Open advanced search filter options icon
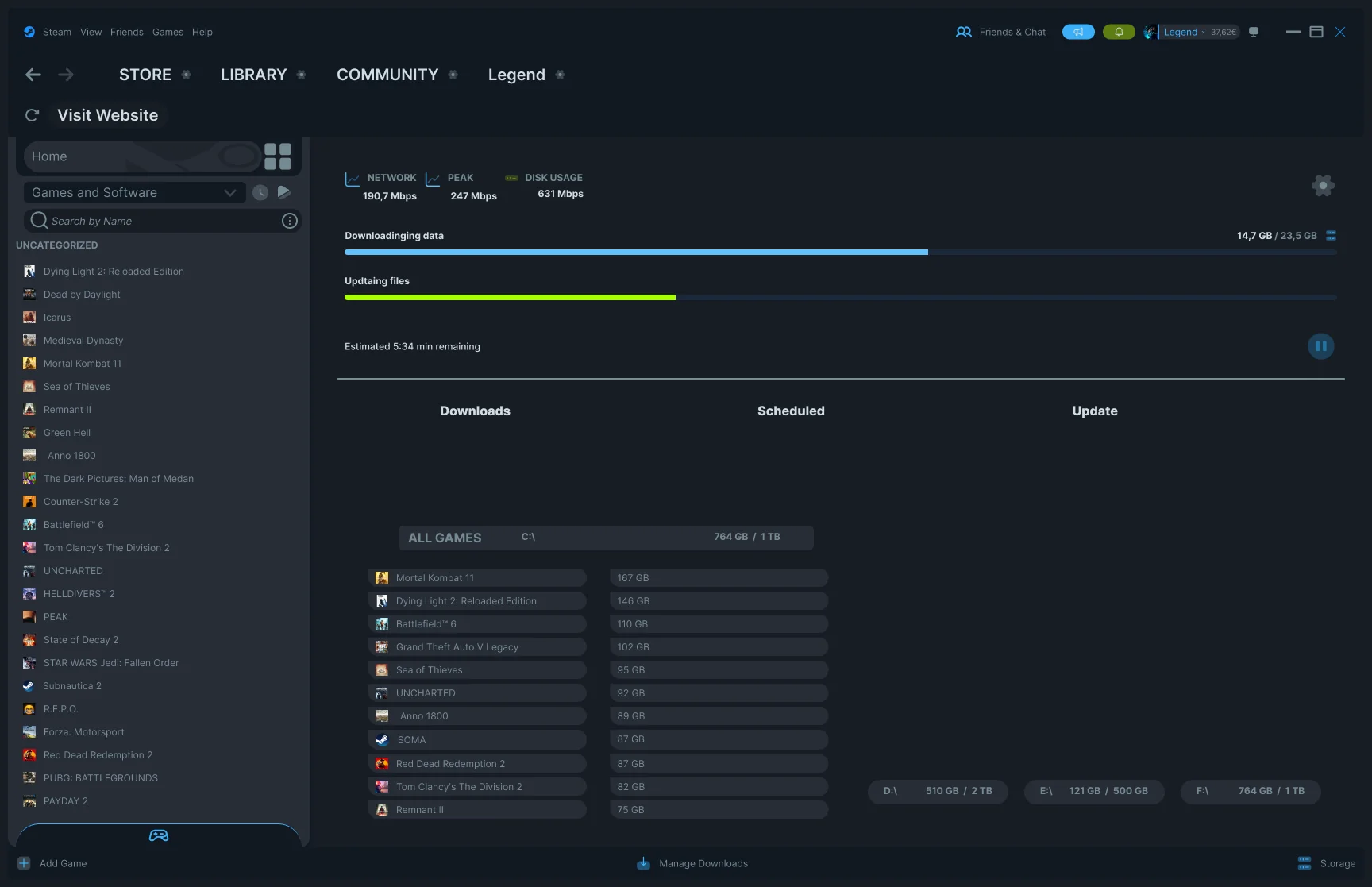The height and width of the screenshot is (887, 1372). [x=290, y=221]
